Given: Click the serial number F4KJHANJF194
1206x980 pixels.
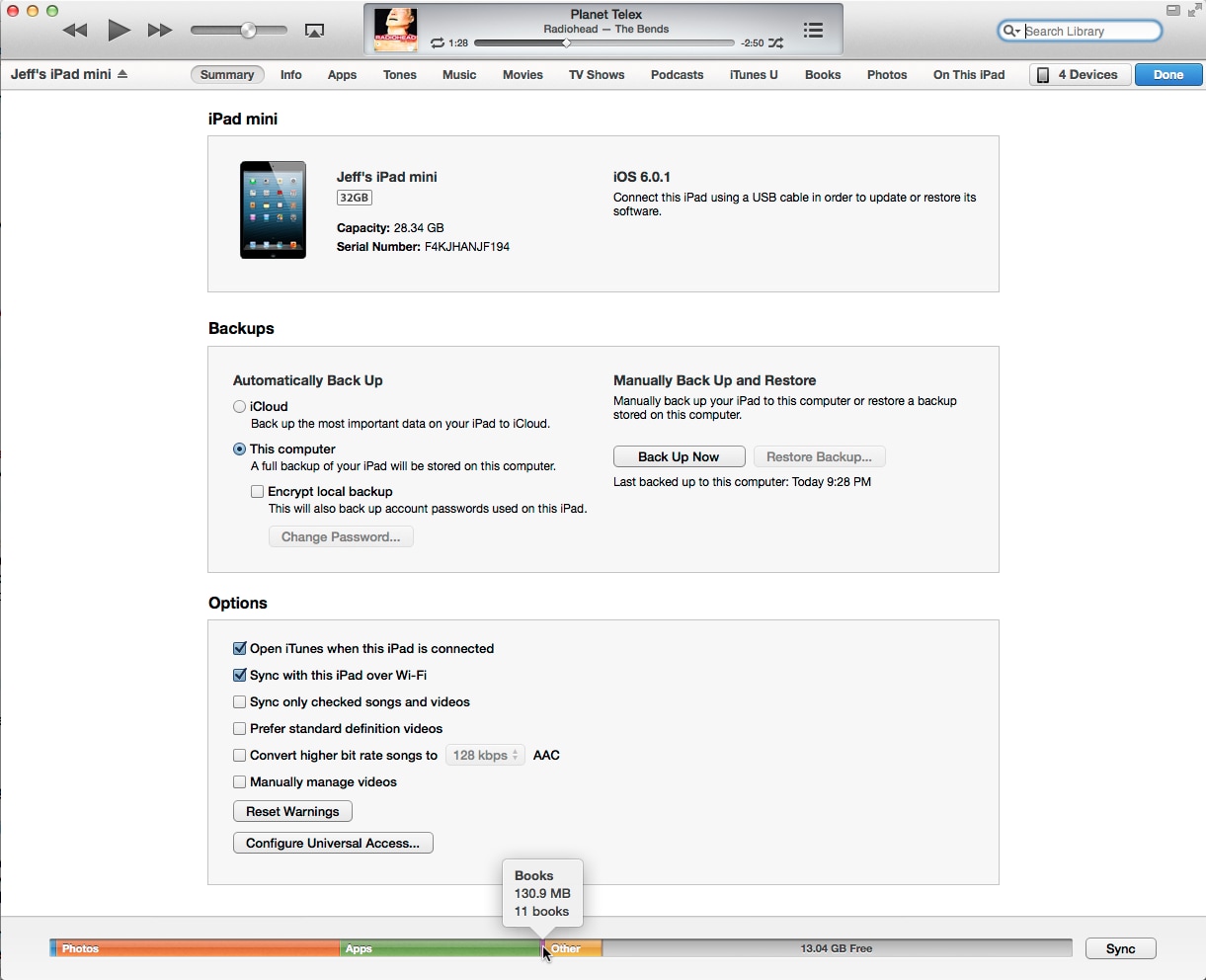Looking at the screenshot, I should [x=467, y=247].
